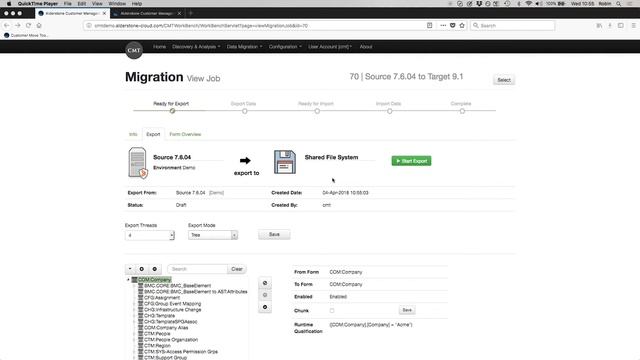Click the Export Data progress marker
Image resolution: width=640 pixels, height=360 pixels.
(x=244, y=111)
